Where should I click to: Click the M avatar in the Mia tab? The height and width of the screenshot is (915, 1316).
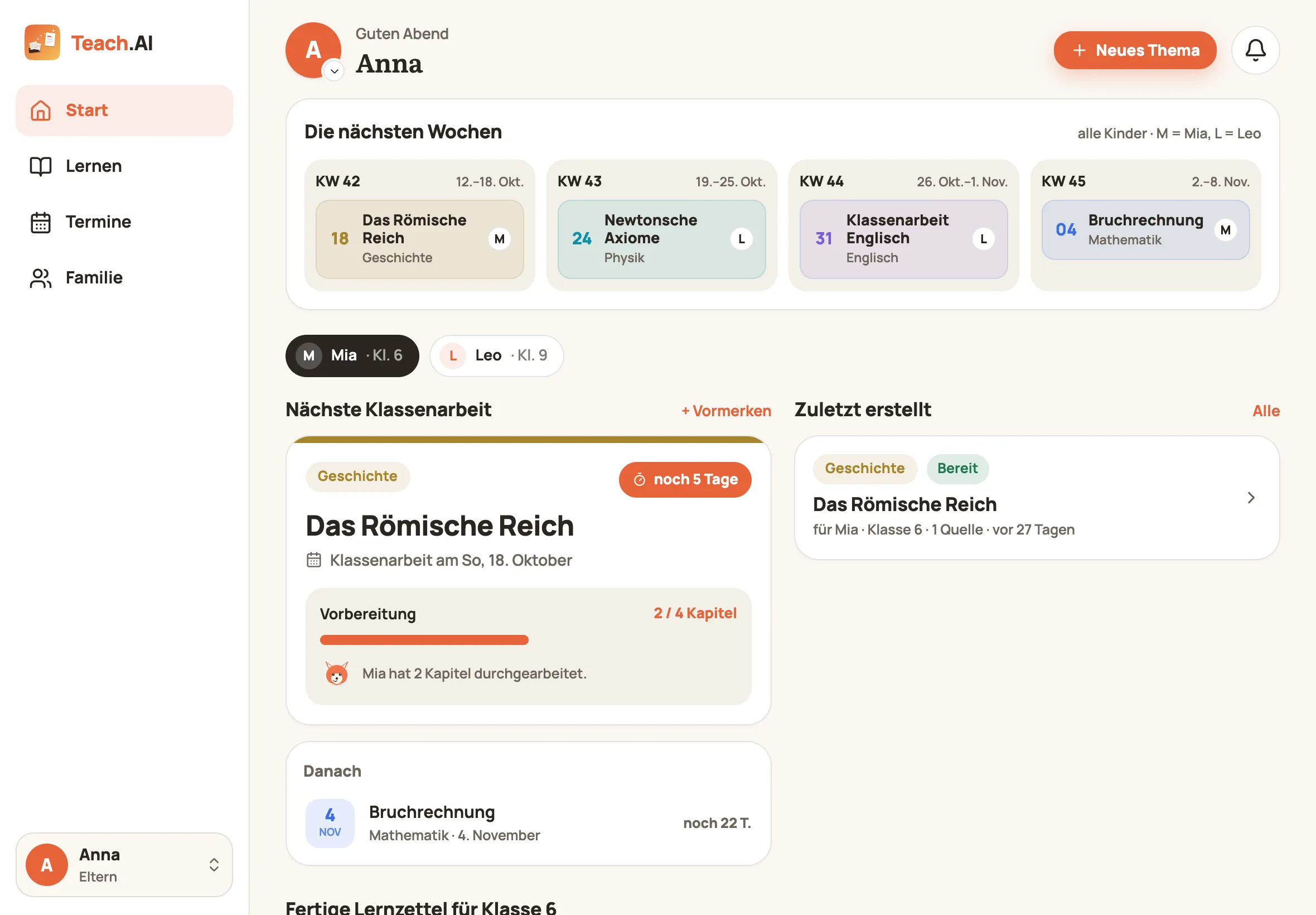tap(309, 356)
